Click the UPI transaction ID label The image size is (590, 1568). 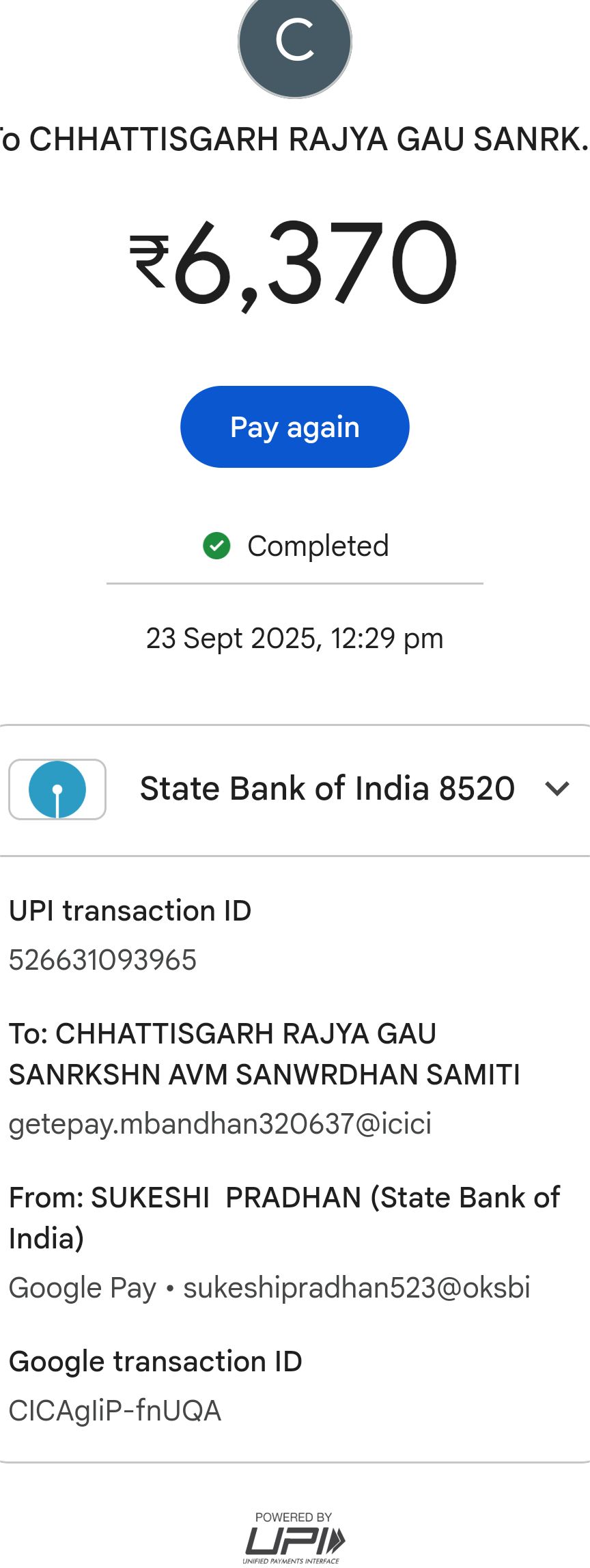point(130,911)
